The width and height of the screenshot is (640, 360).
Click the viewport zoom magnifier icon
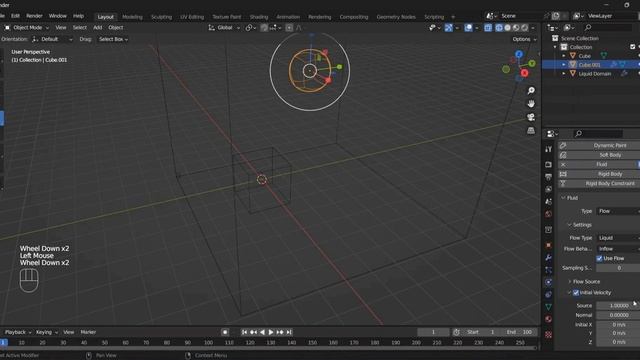click(x=531, y=91)
